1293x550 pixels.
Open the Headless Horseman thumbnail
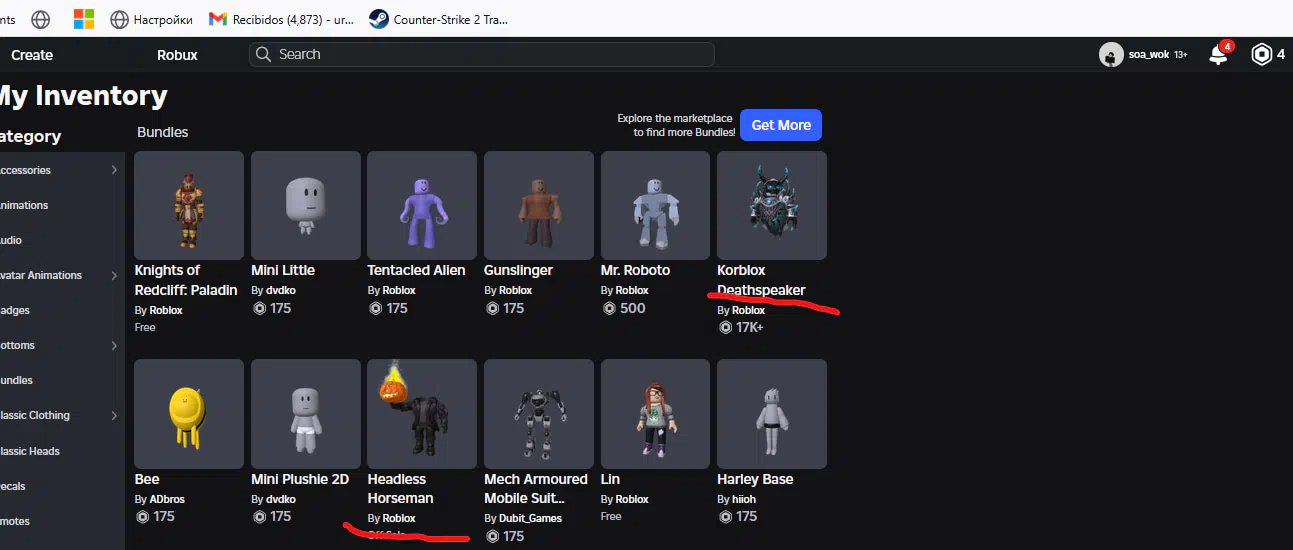pos(422,414)
